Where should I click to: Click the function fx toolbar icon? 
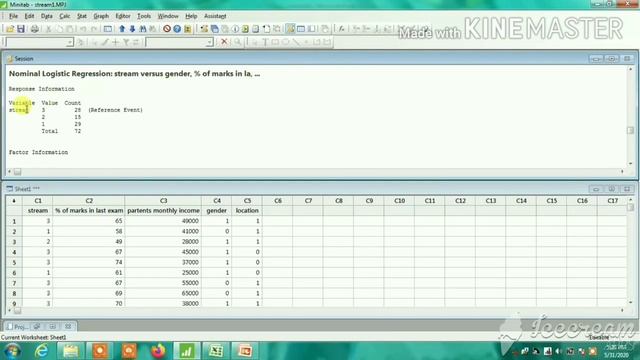pos(341,29)
